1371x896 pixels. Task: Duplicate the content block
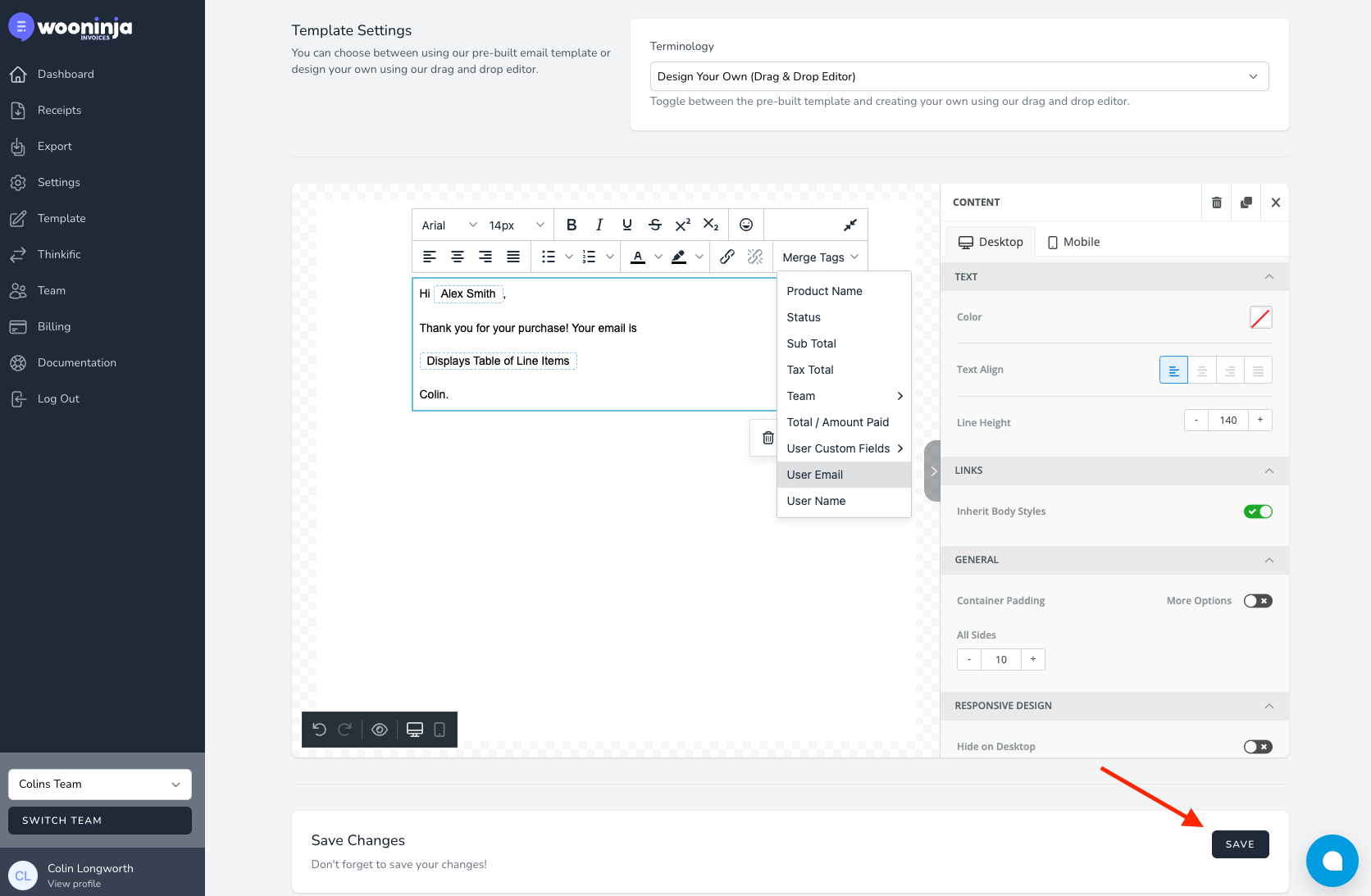(x=1246, y=202)
